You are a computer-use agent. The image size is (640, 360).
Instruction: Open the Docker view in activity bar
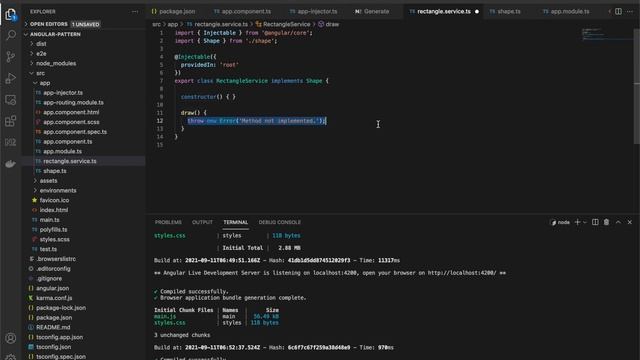click(x=11, y=163)
